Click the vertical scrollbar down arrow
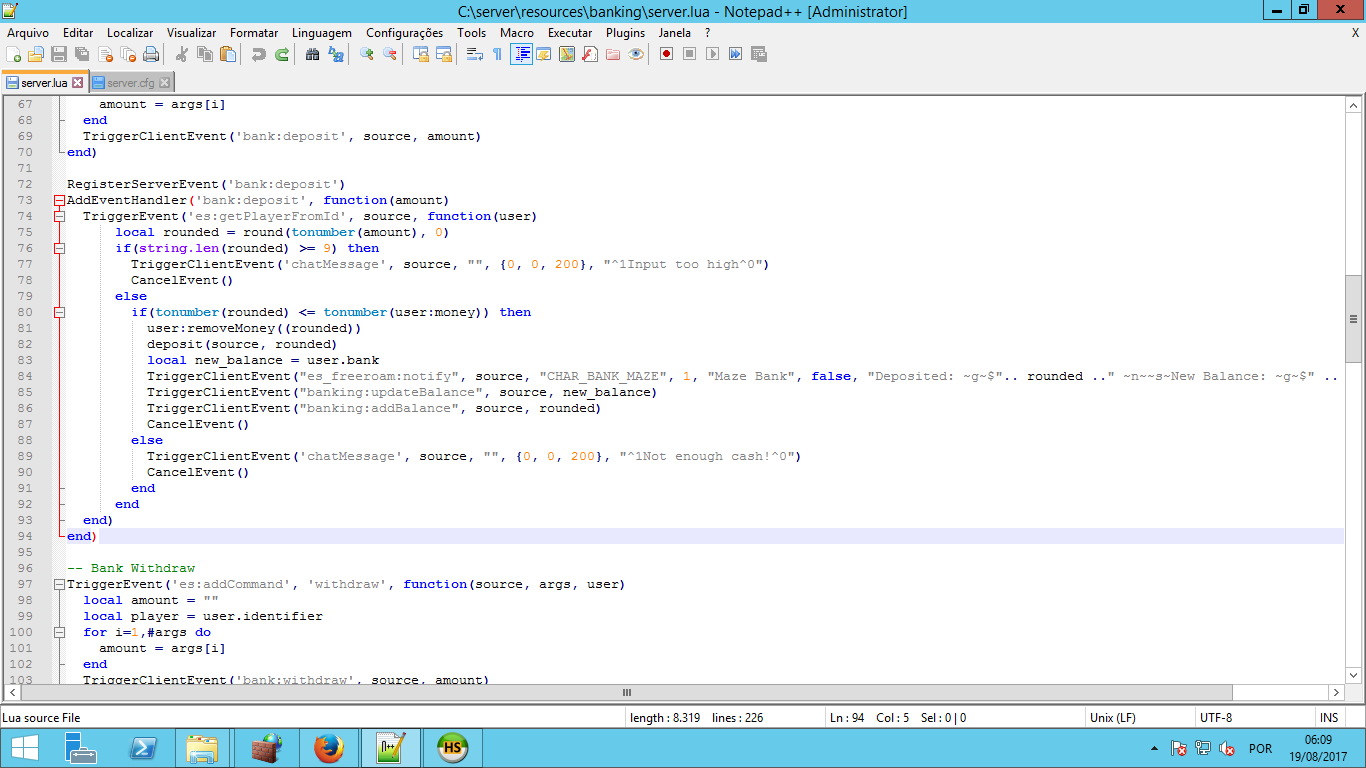 coord(1353,676)
